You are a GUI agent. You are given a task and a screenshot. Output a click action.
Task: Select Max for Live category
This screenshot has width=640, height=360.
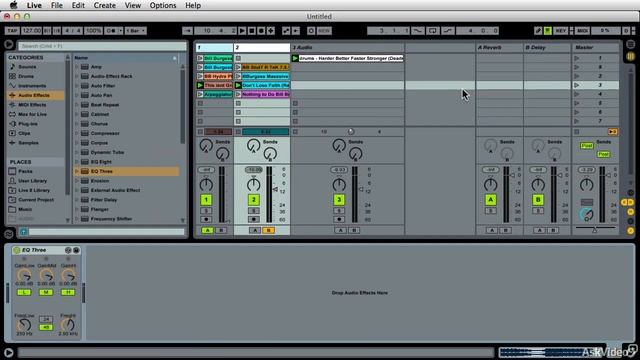(32, 114)
